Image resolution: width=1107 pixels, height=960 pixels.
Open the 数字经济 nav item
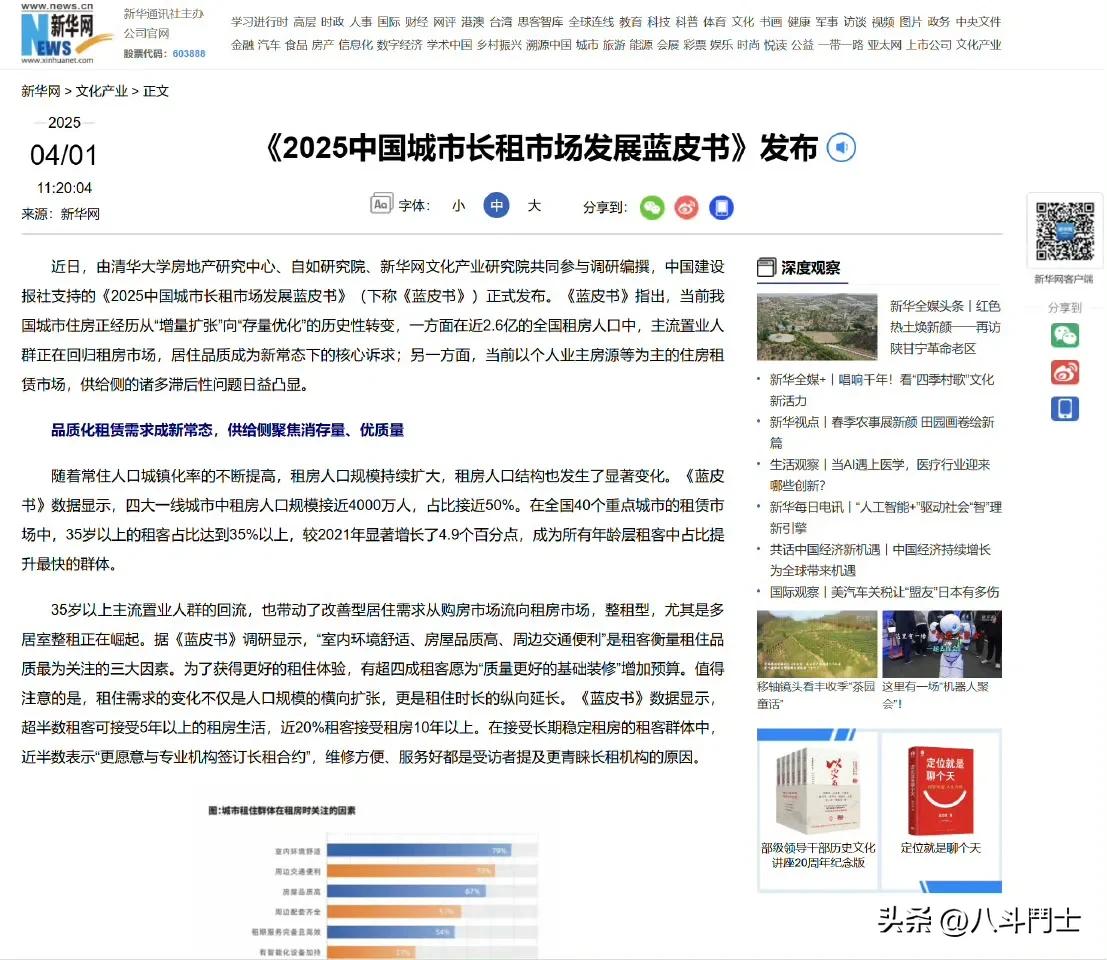(x=399, y=45)
